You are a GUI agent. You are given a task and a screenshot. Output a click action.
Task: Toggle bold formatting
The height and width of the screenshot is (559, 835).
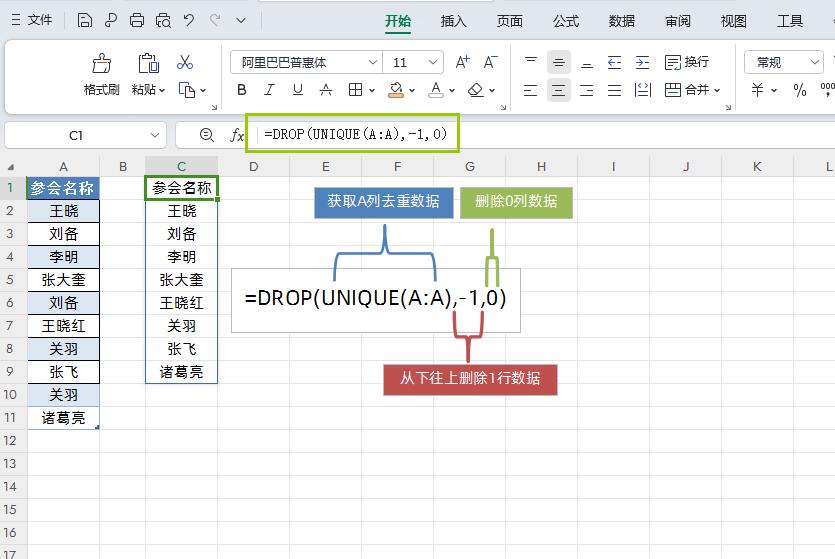point(242,90)
